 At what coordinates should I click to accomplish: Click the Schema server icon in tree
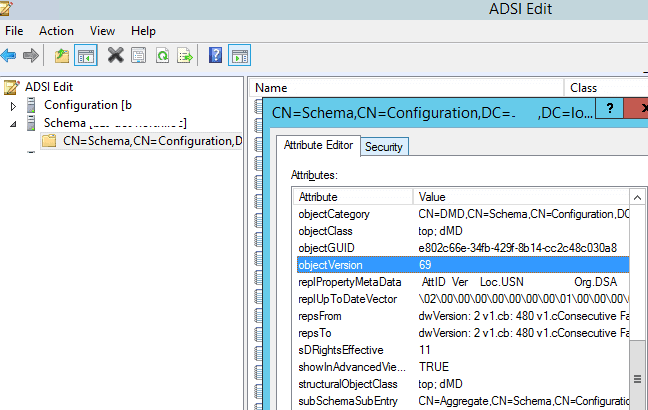31,123
